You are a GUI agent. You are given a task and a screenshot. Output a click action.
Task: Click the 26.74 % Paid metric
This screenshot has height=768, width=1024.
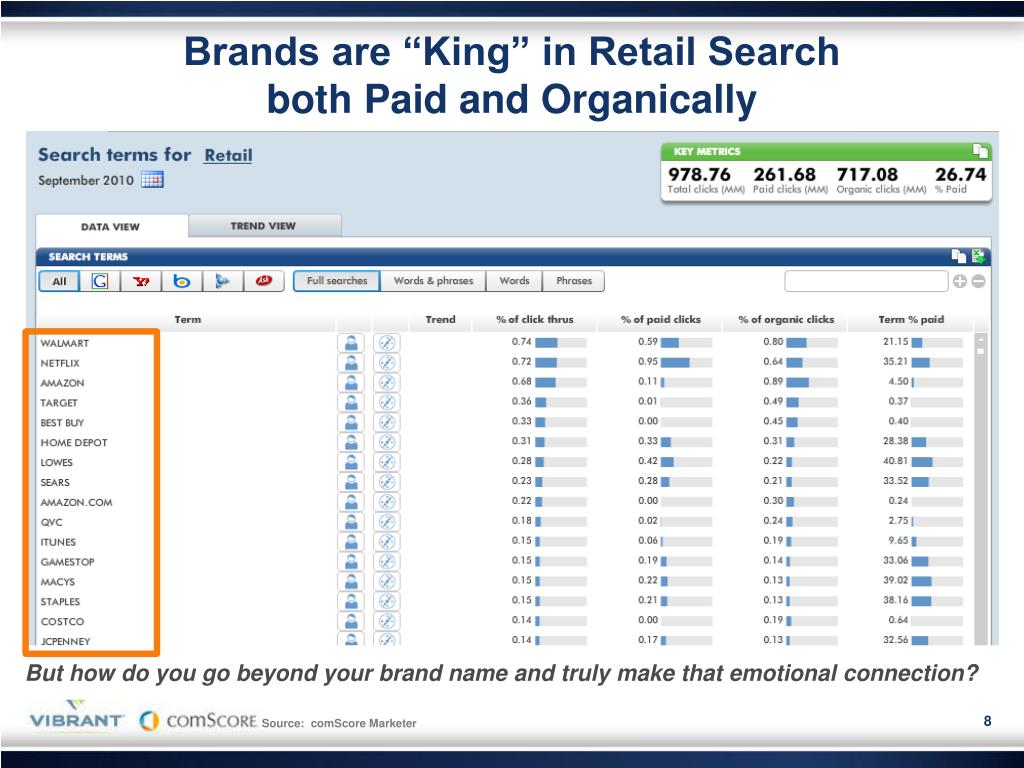[x=960, y=180]
